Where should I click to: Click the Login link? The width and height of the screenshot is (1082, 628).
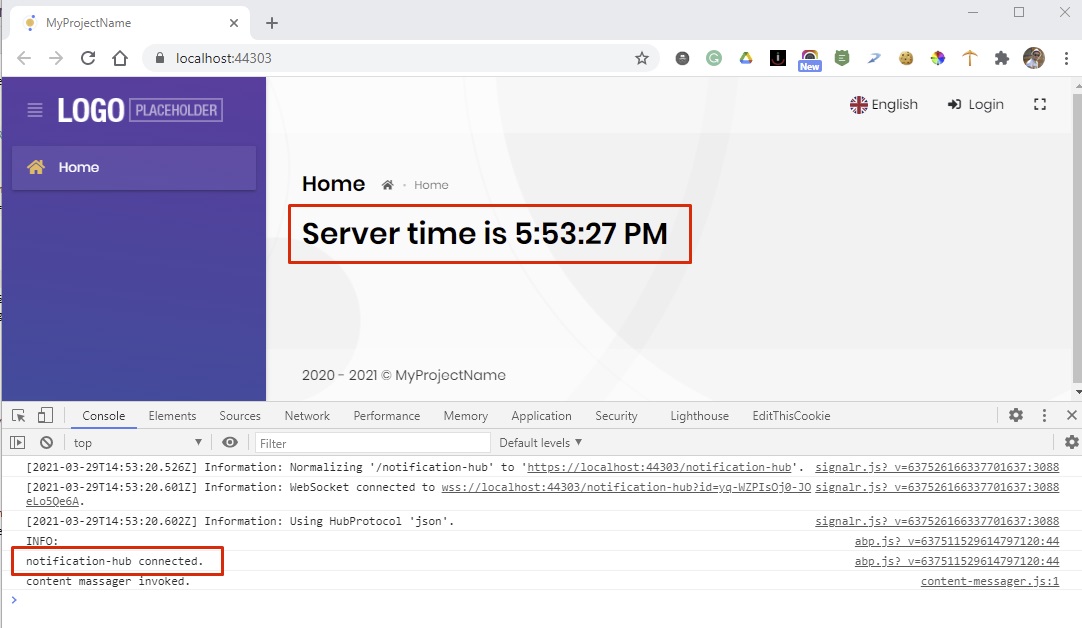click(x=975, y=104)
